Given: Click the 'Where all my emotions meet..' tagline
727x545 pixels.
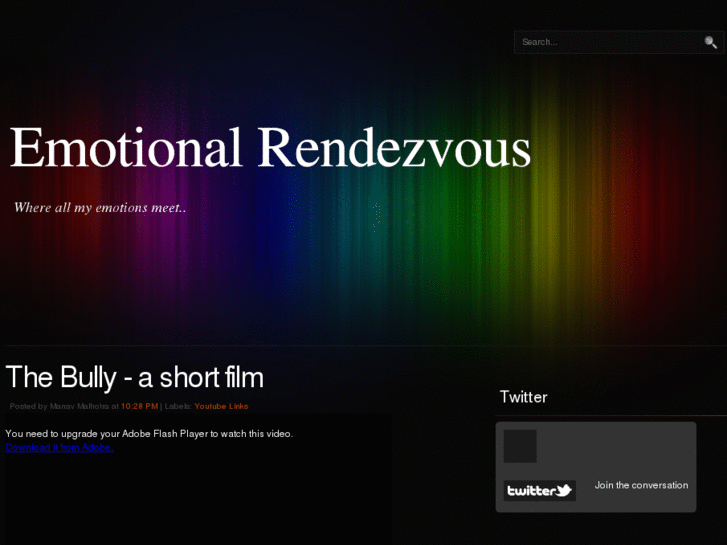Looking at the screenshot, I should tap(100, 207).
